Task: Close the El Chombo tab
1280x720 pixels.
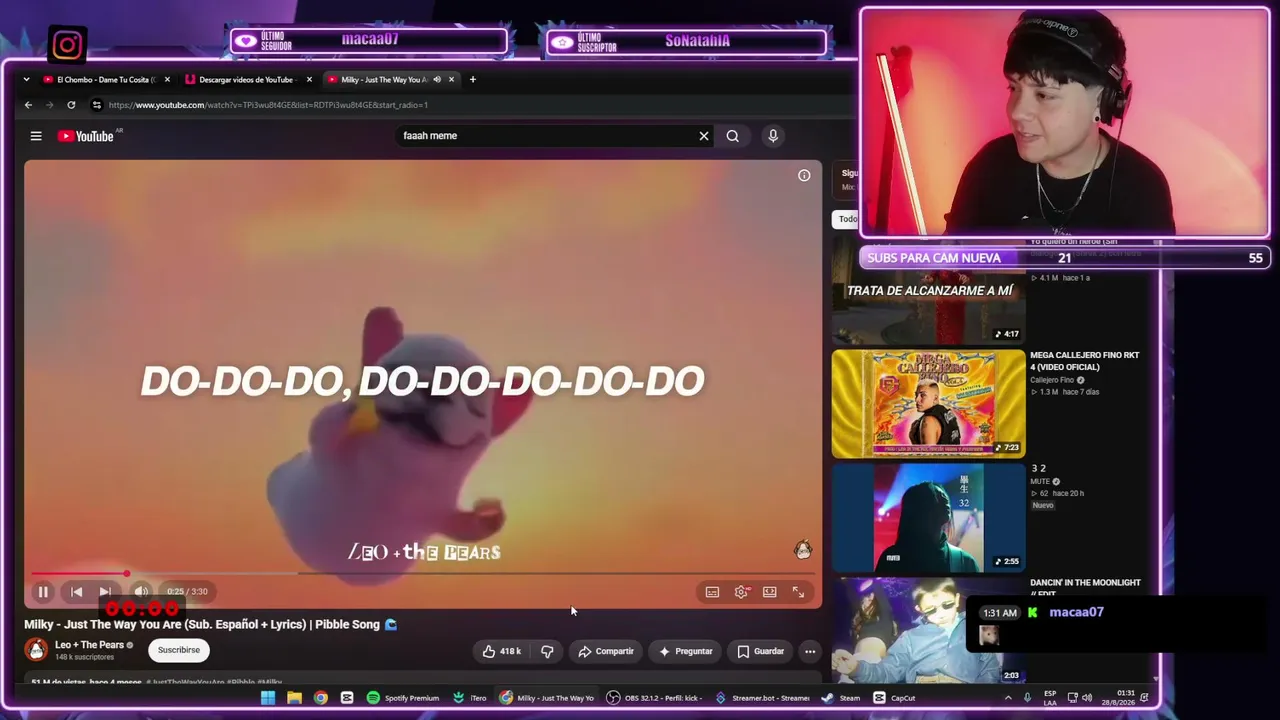Action: pyautogui.click(x=167, y=79)
